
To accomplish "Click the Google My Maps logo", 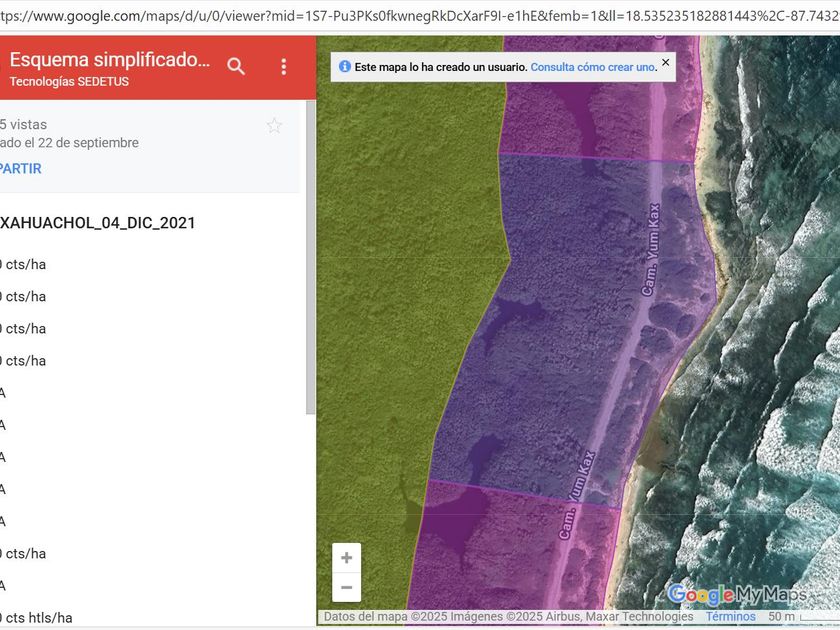I will (737, 595).
